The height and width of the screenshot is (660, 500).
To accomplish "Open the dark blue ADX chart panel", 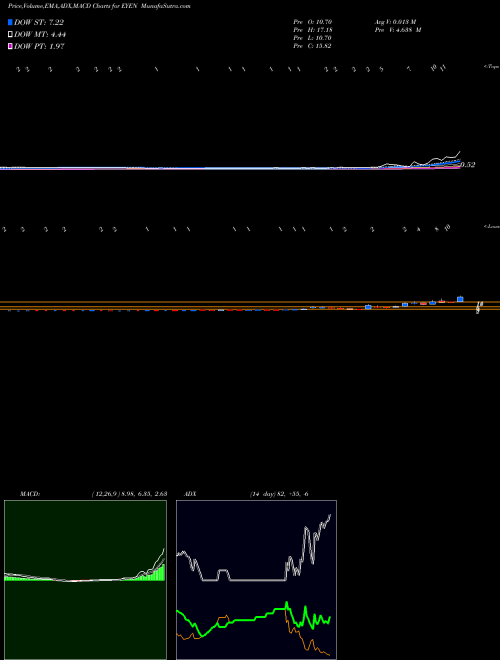I will pos(256,580).
